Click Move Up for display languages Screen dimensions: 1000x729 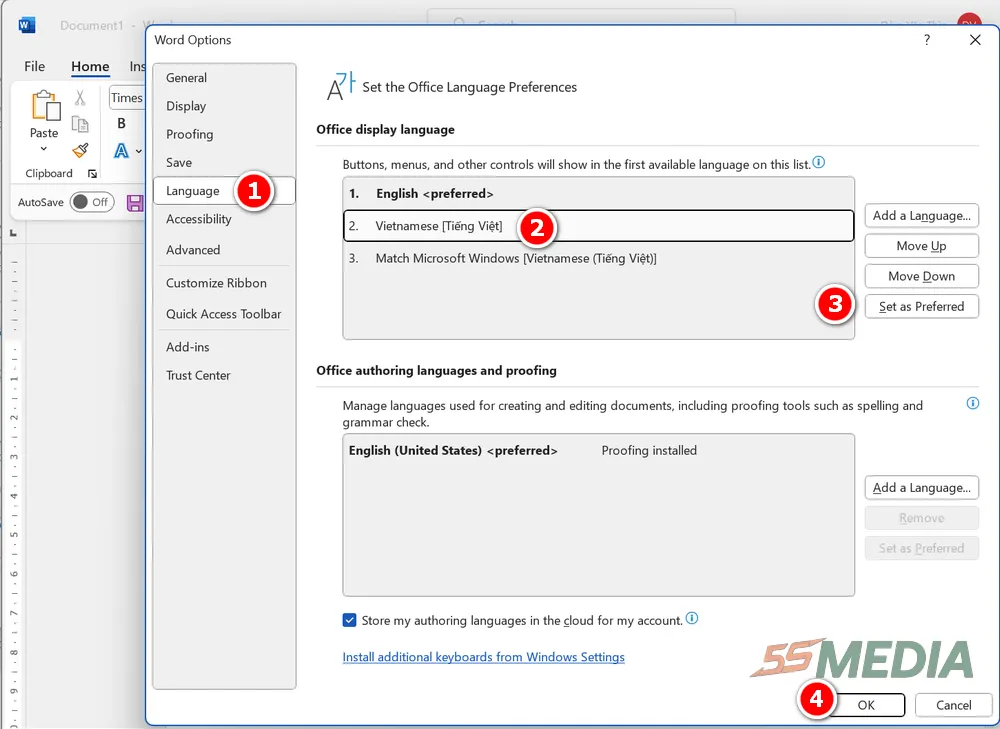[x=921, y=245]
